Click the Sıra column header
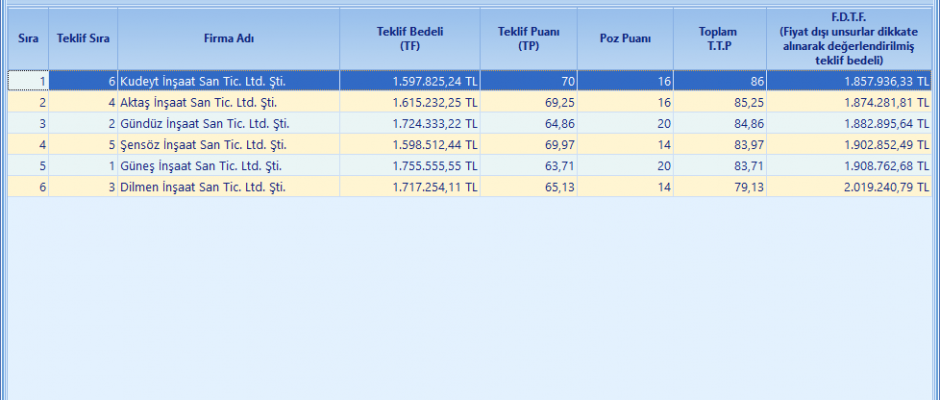Screen dimensions: 940x400 (x=28, y=39)
